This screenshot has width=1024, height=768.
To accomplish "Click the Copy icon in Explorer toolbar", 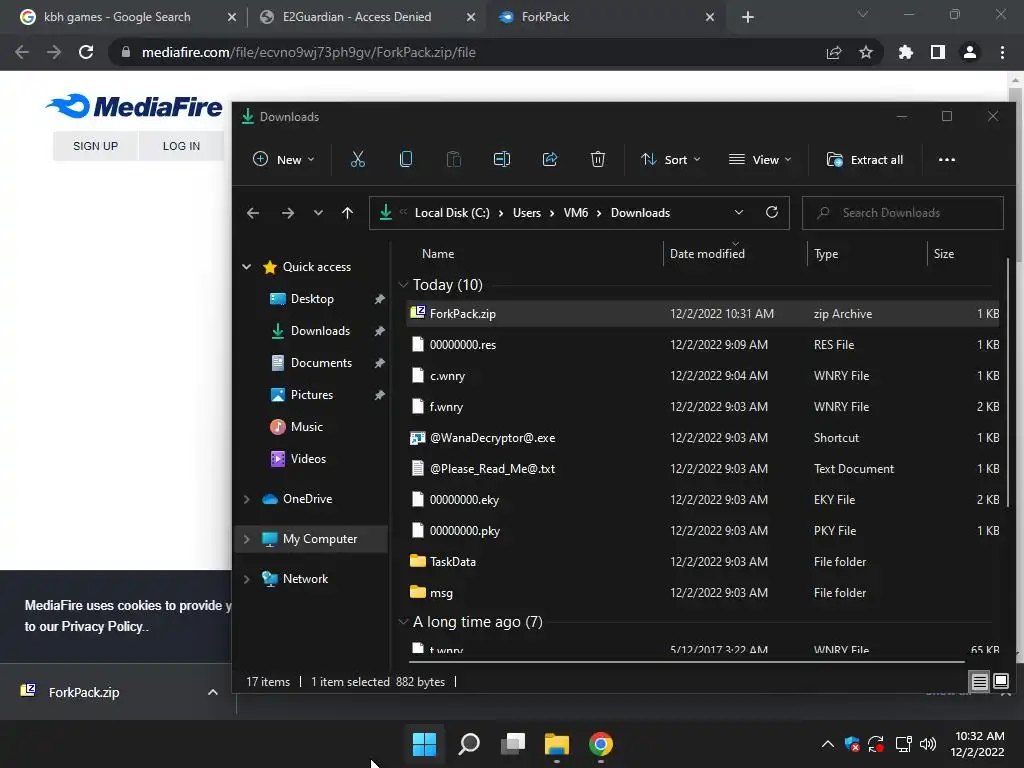I will [x=406, y=159].
